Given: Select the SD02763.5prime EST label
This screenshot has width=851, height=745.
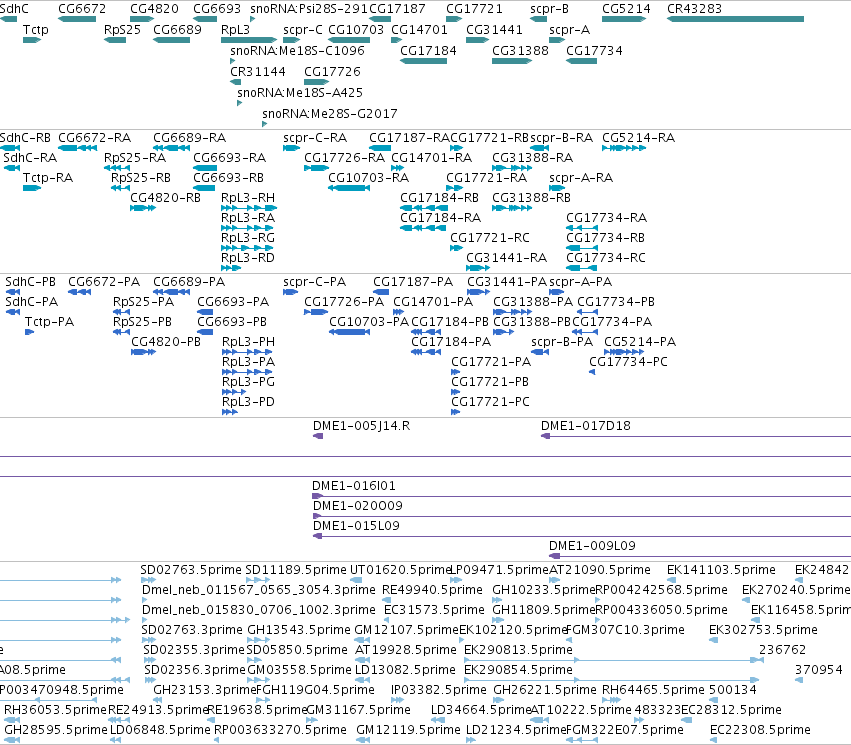Looking at the screenshot, I should (190, 570).
